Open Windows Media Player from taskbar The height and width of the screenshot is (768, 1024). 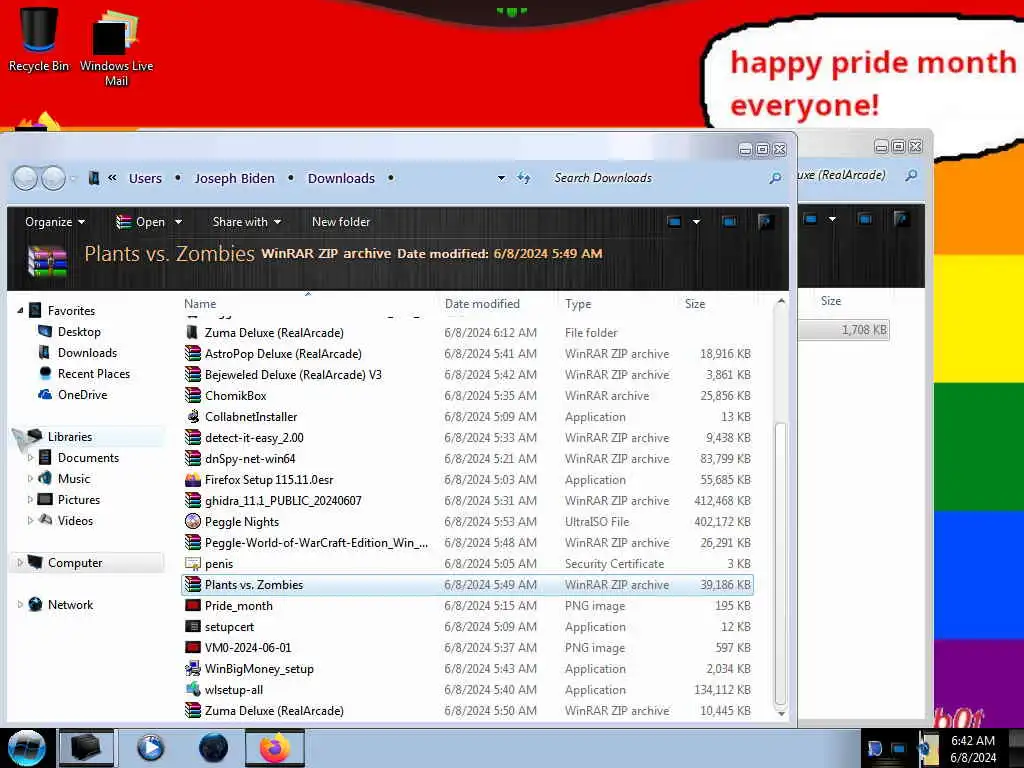click(150, 748)
